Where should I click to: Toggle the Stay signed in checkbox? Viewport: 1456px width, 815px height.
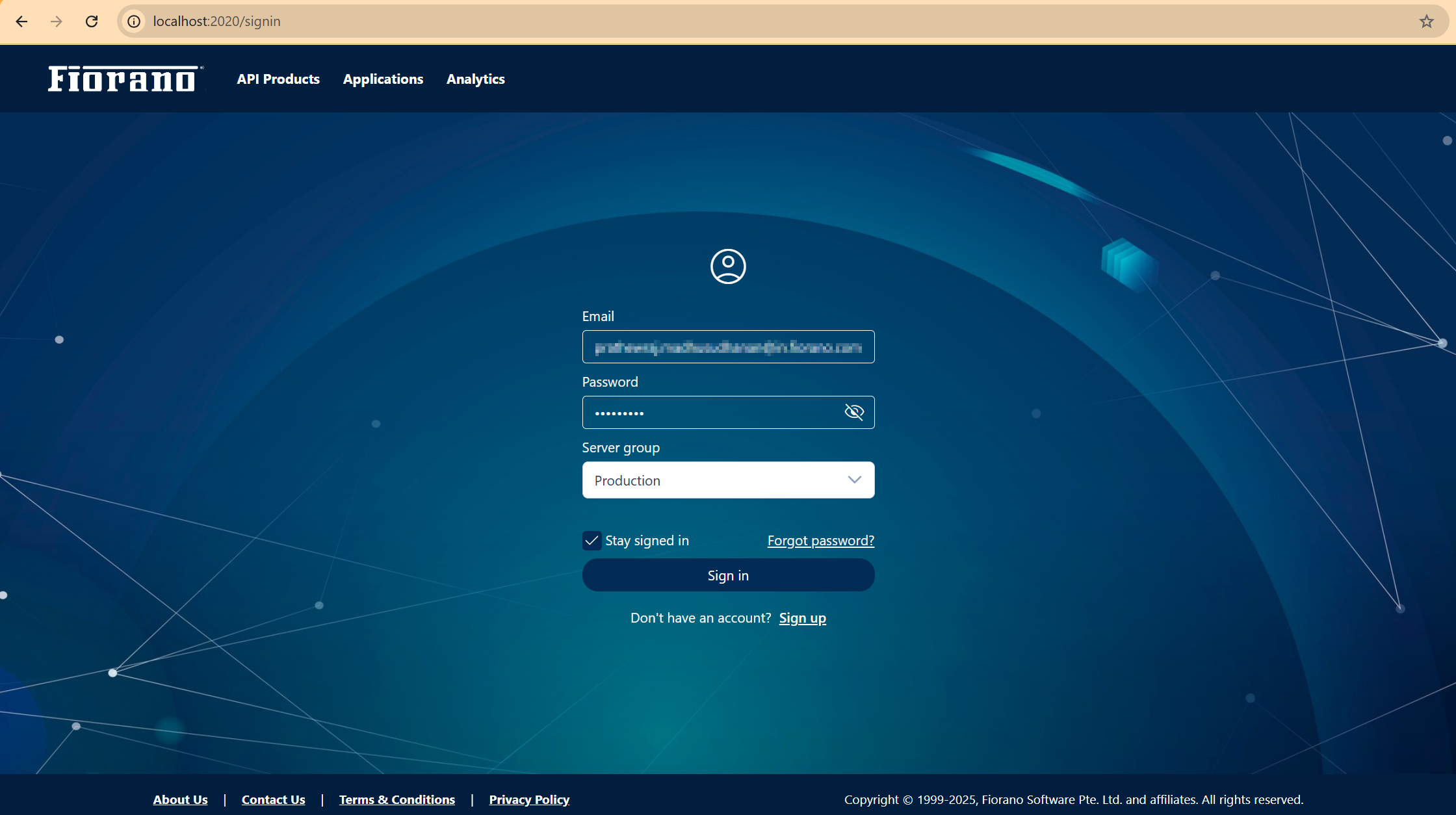pyautogui.click(x=591, y=541)
